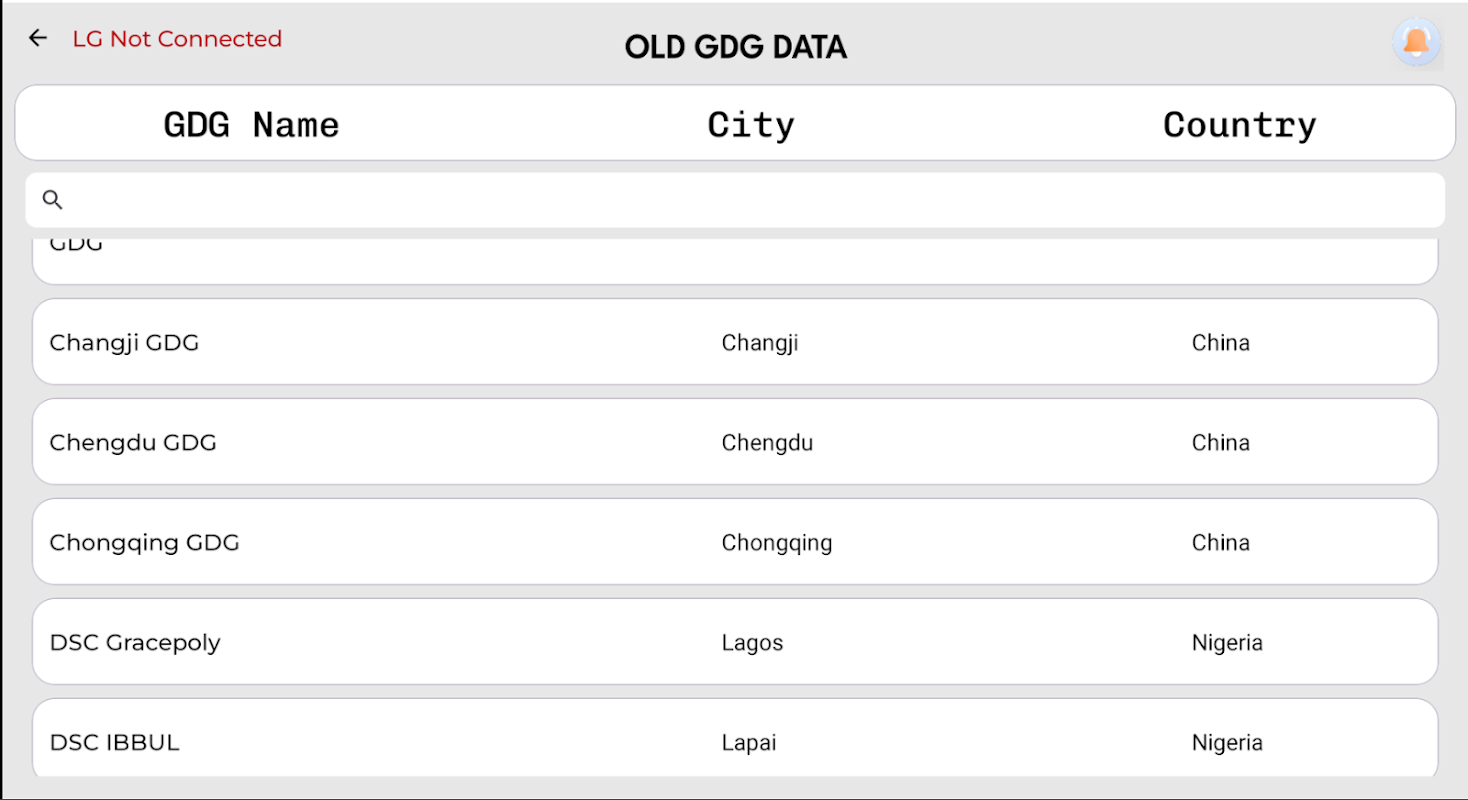Click Nigeria in DSC Gracepoly row
Viewport: 1468px width, 800px height.
[1227, 643]
